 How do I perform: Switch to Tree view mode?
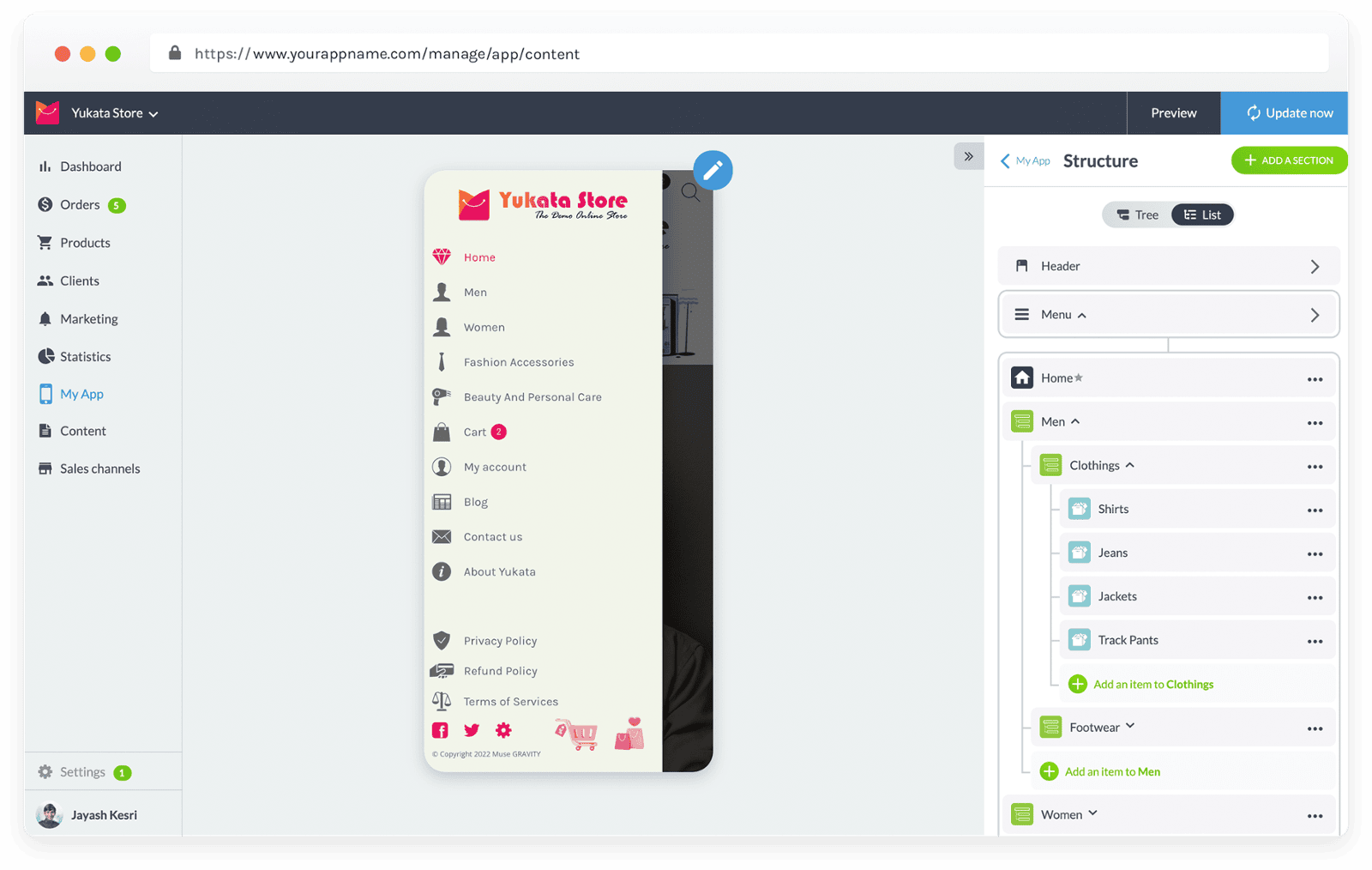coord(1138,214)
